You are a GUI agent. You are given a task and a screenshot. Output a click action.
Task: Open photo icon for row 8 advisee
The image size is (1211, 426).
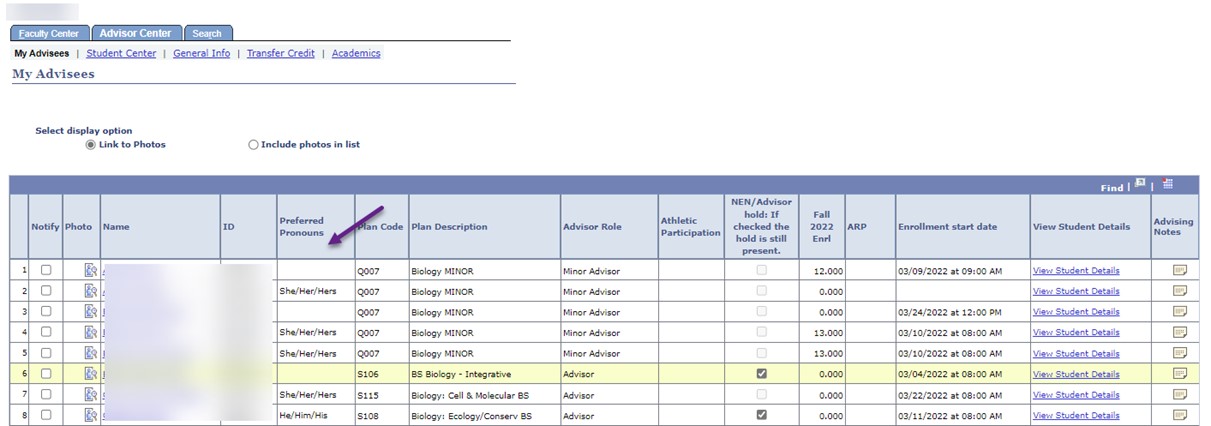[90, 415]
